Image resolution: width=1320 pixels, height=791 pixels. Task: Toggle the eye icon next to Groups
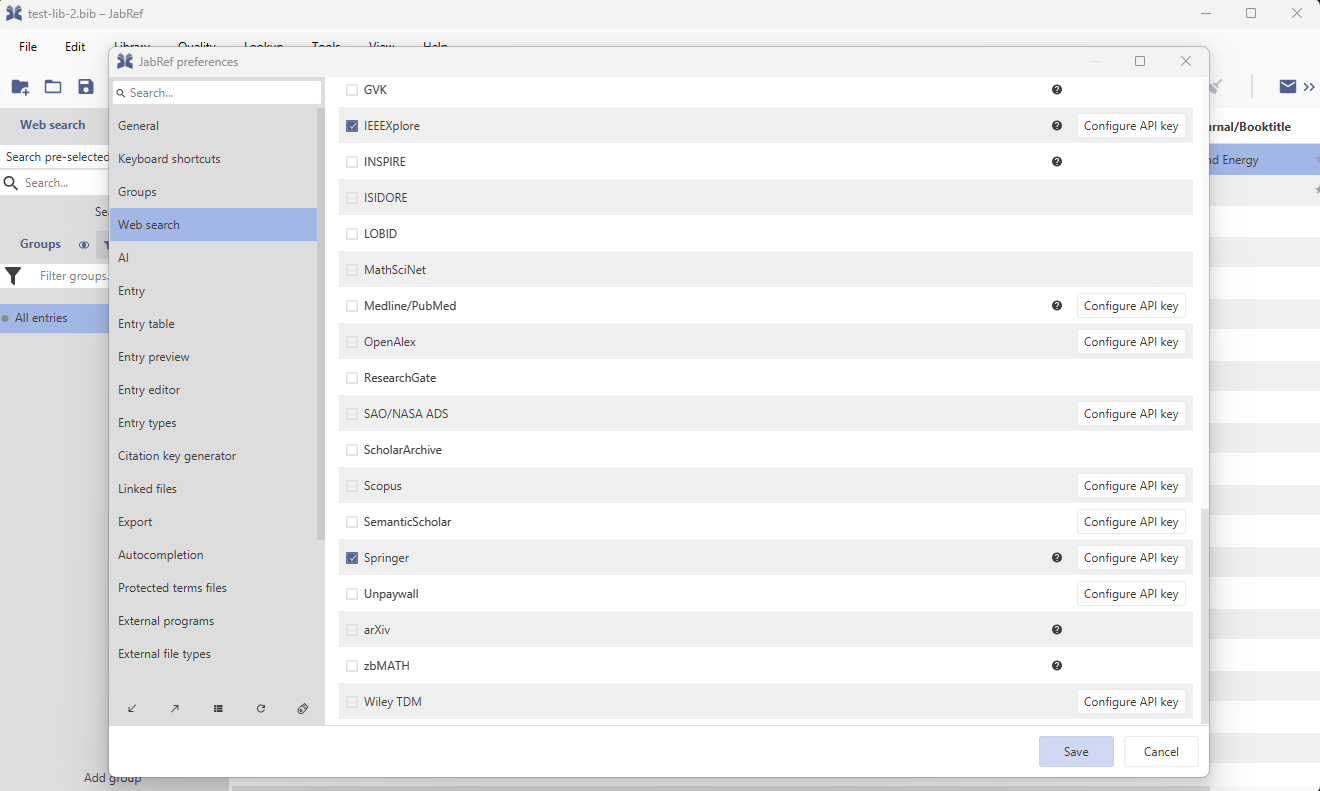[x=84, y=244]
